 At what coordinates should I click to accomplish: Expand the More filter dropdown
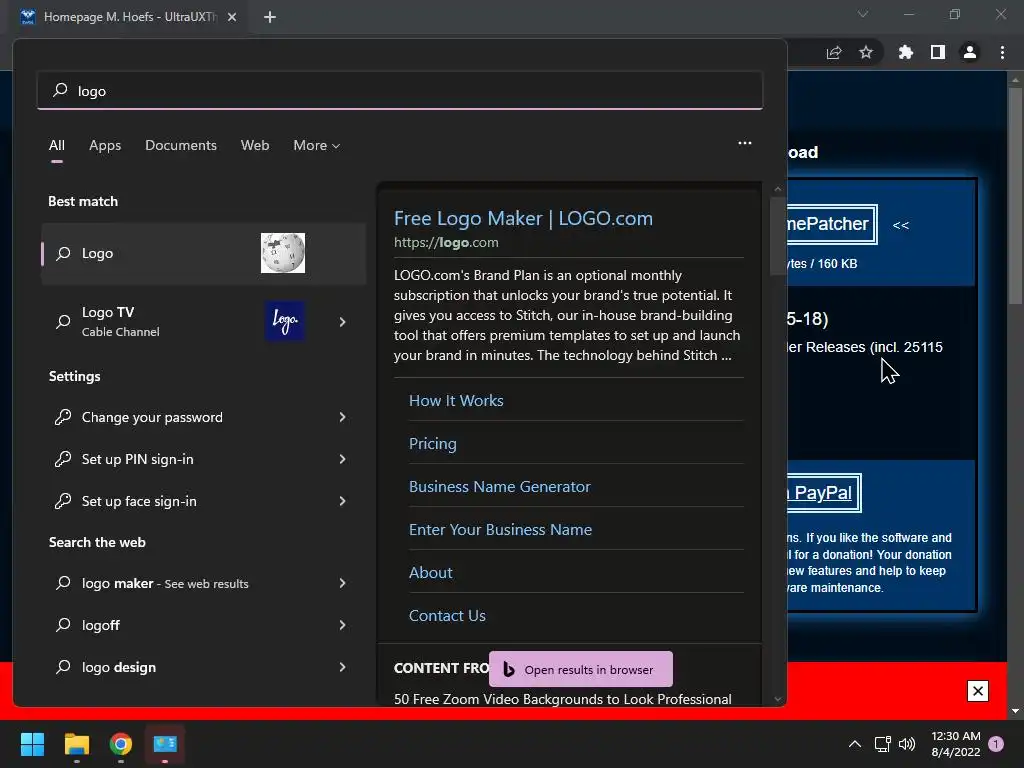click(x=317, y=146)
